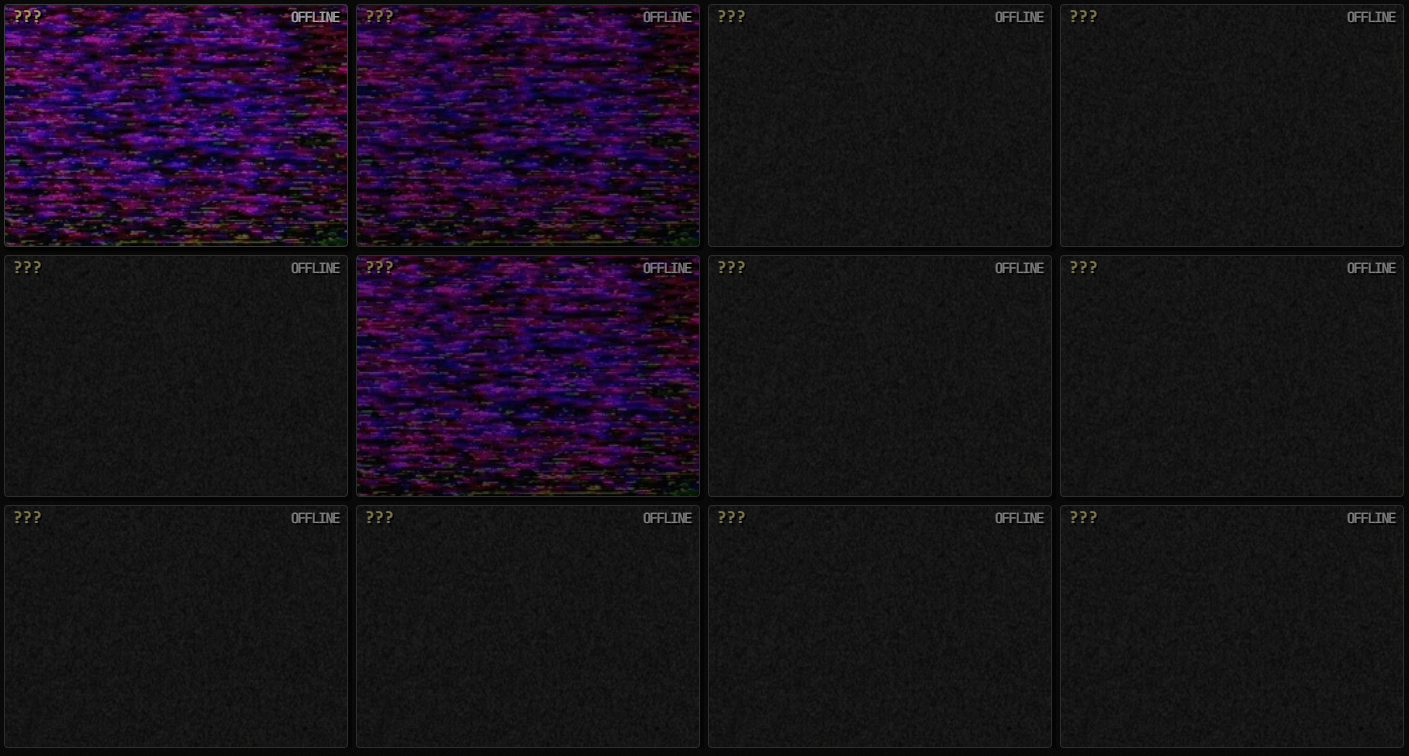
Task: Open the dark offline tile in second row, third column
Action: point(880,376)
